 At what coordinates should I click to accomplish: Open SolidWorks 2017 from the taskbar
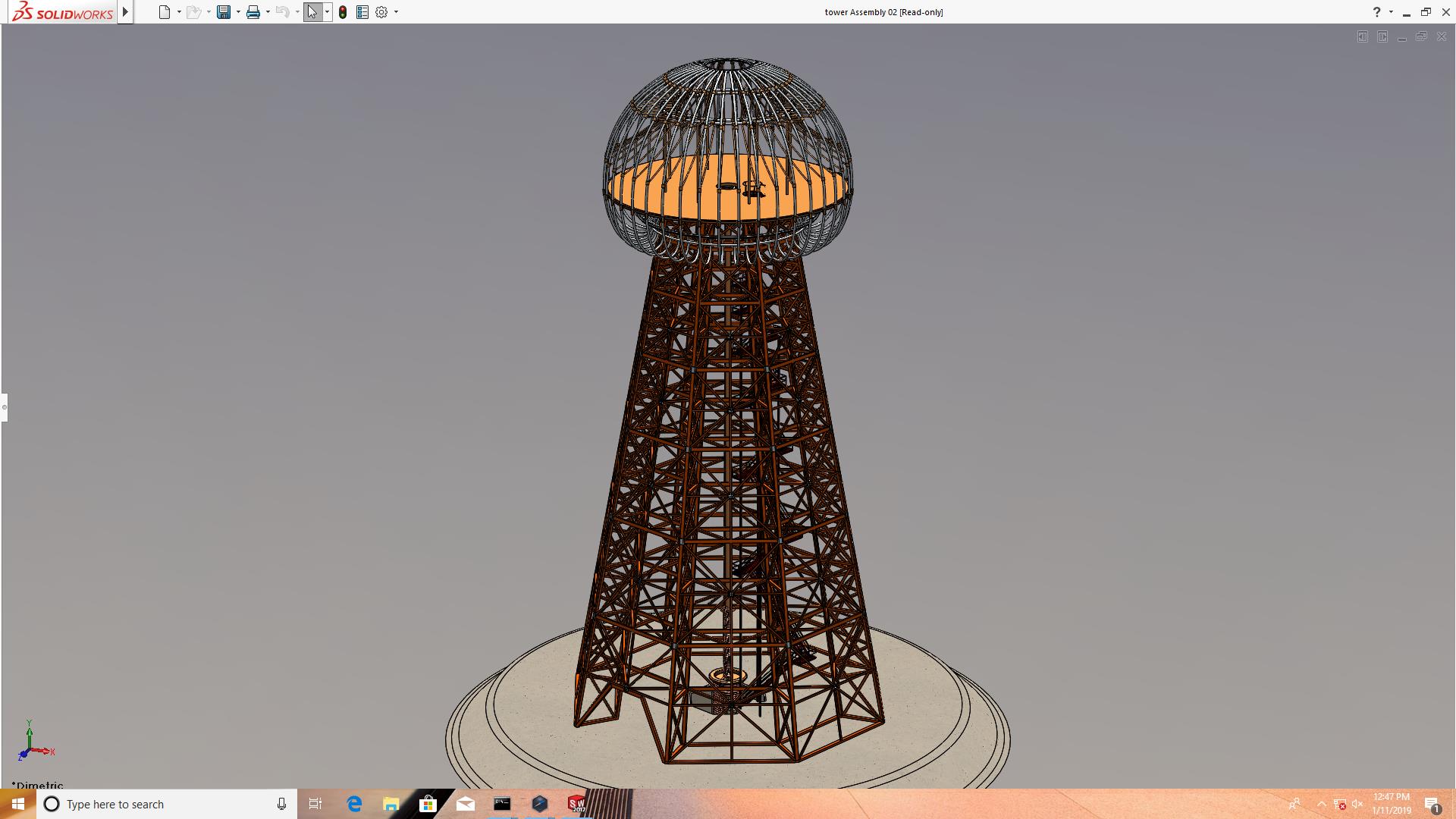tap(577, 804)
